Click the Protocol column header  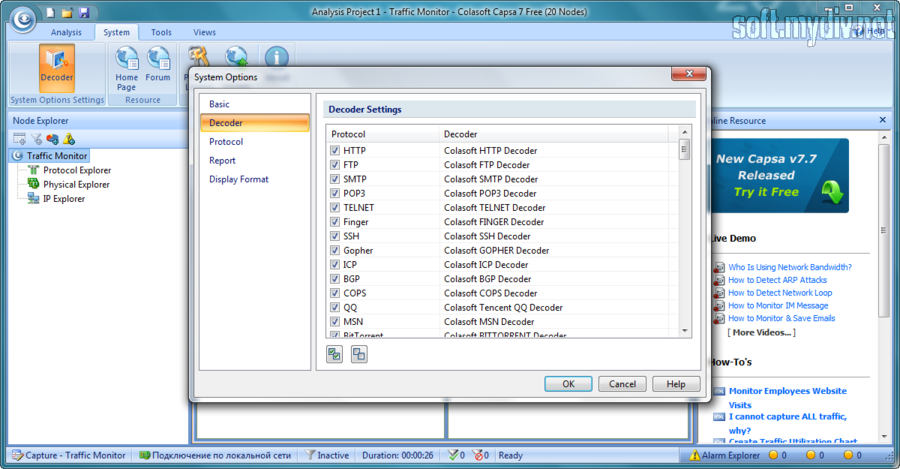383,134
